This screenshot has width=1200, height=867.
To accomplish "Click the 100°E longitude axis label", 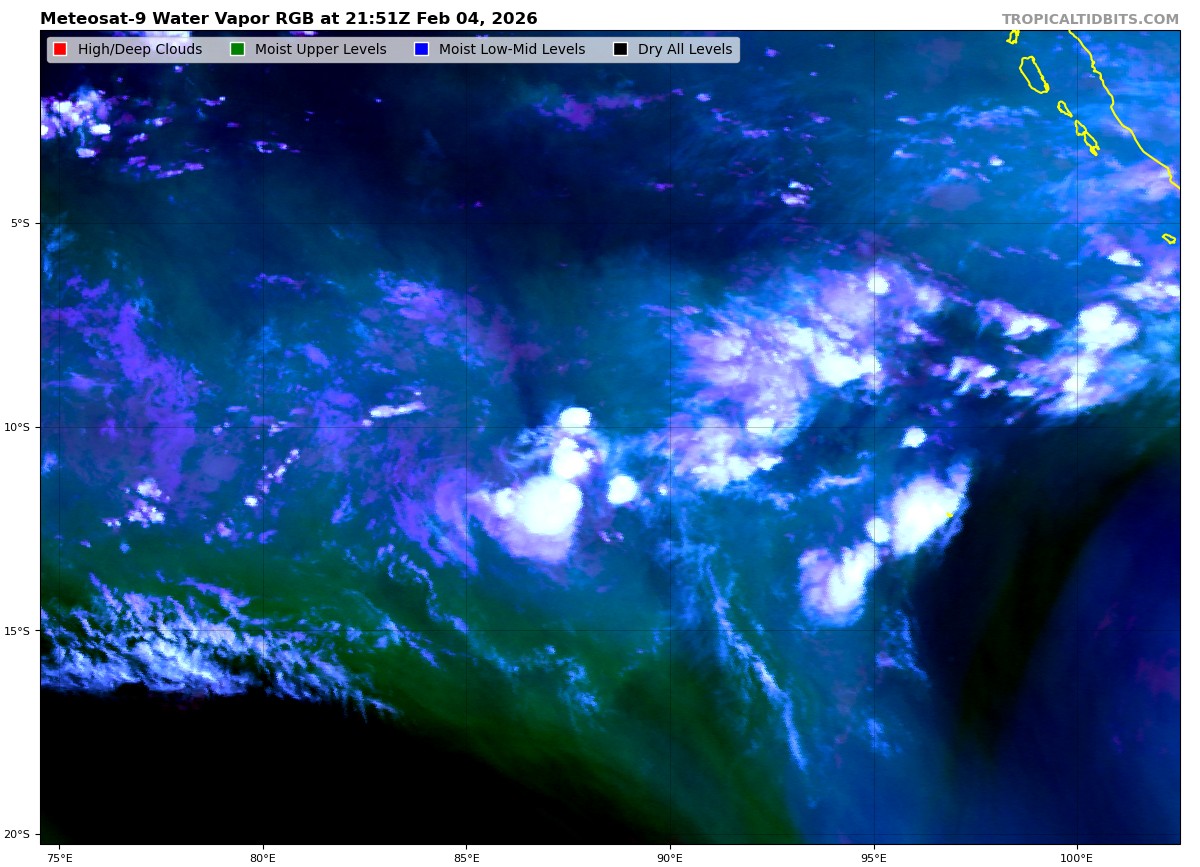I will coord(1076,857).
